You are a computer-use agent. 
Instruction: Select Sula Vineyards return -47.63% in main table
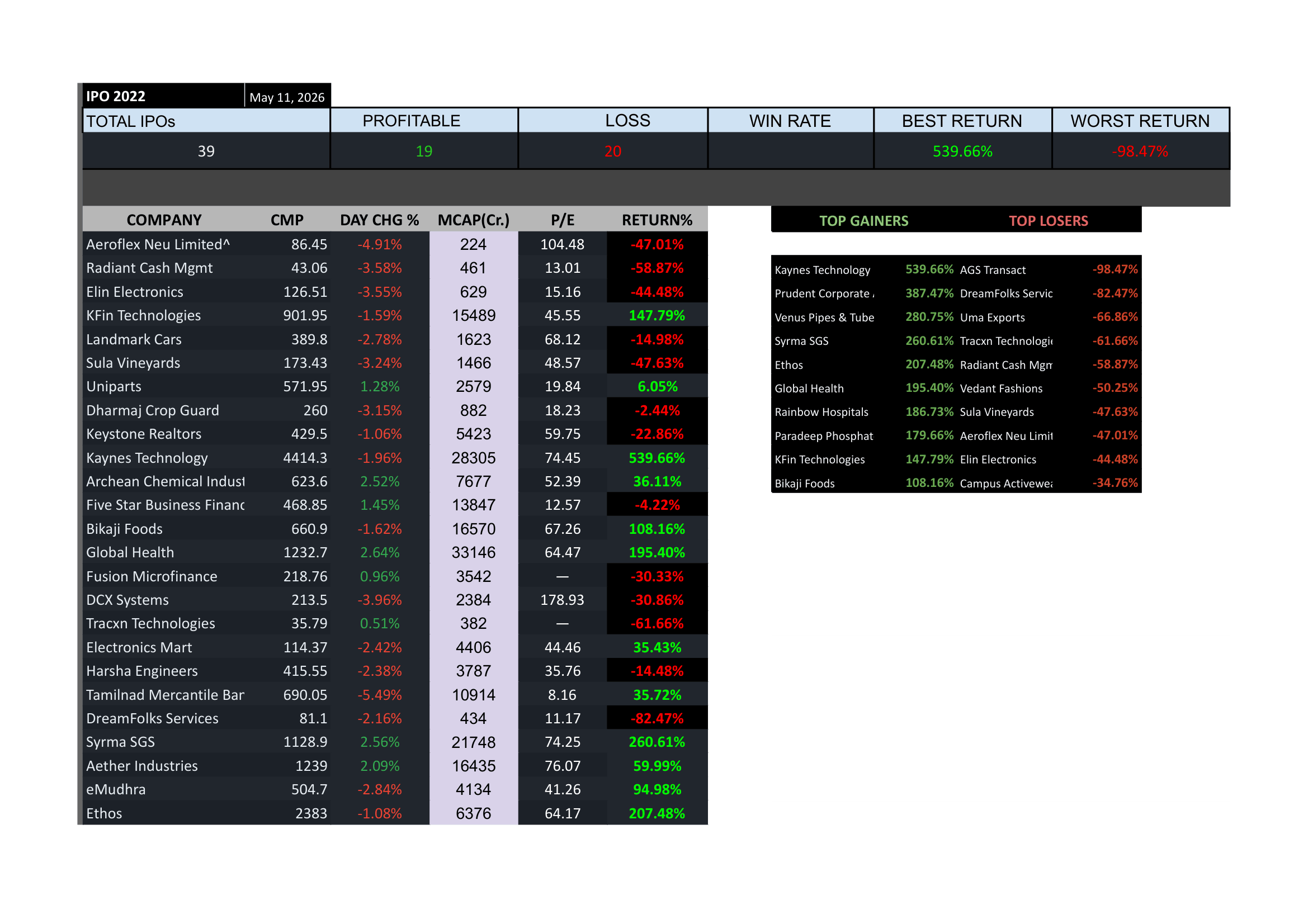coord(657,363)
